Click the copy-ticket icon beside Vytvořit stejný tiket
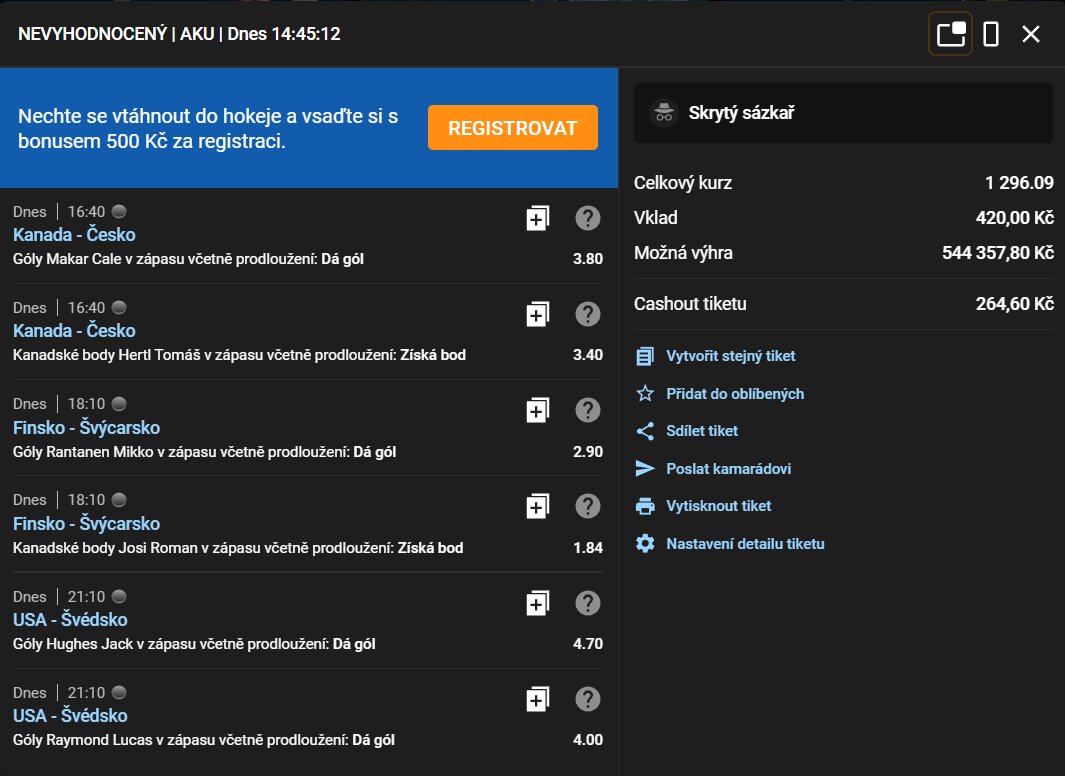 [x=645, y=356]
